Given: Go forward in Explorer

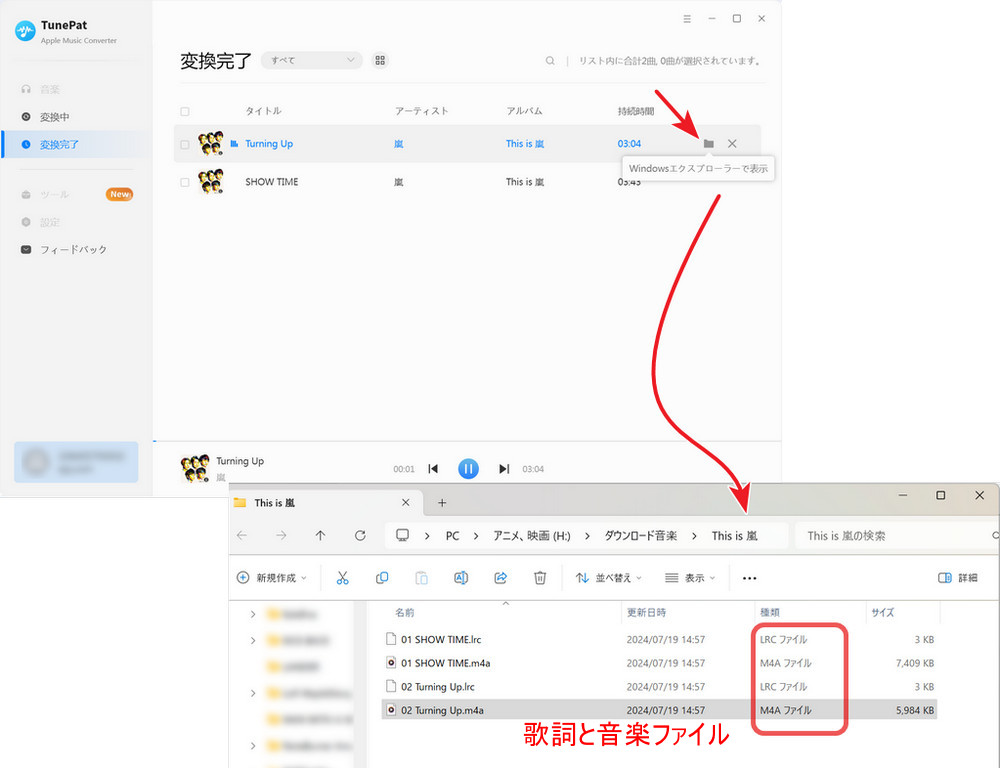Looking at the screenshot, I should click(281, 536).
